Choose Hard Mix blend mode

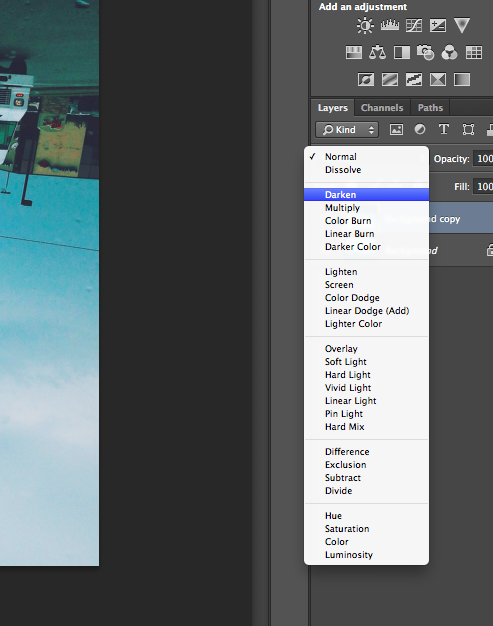366,427
